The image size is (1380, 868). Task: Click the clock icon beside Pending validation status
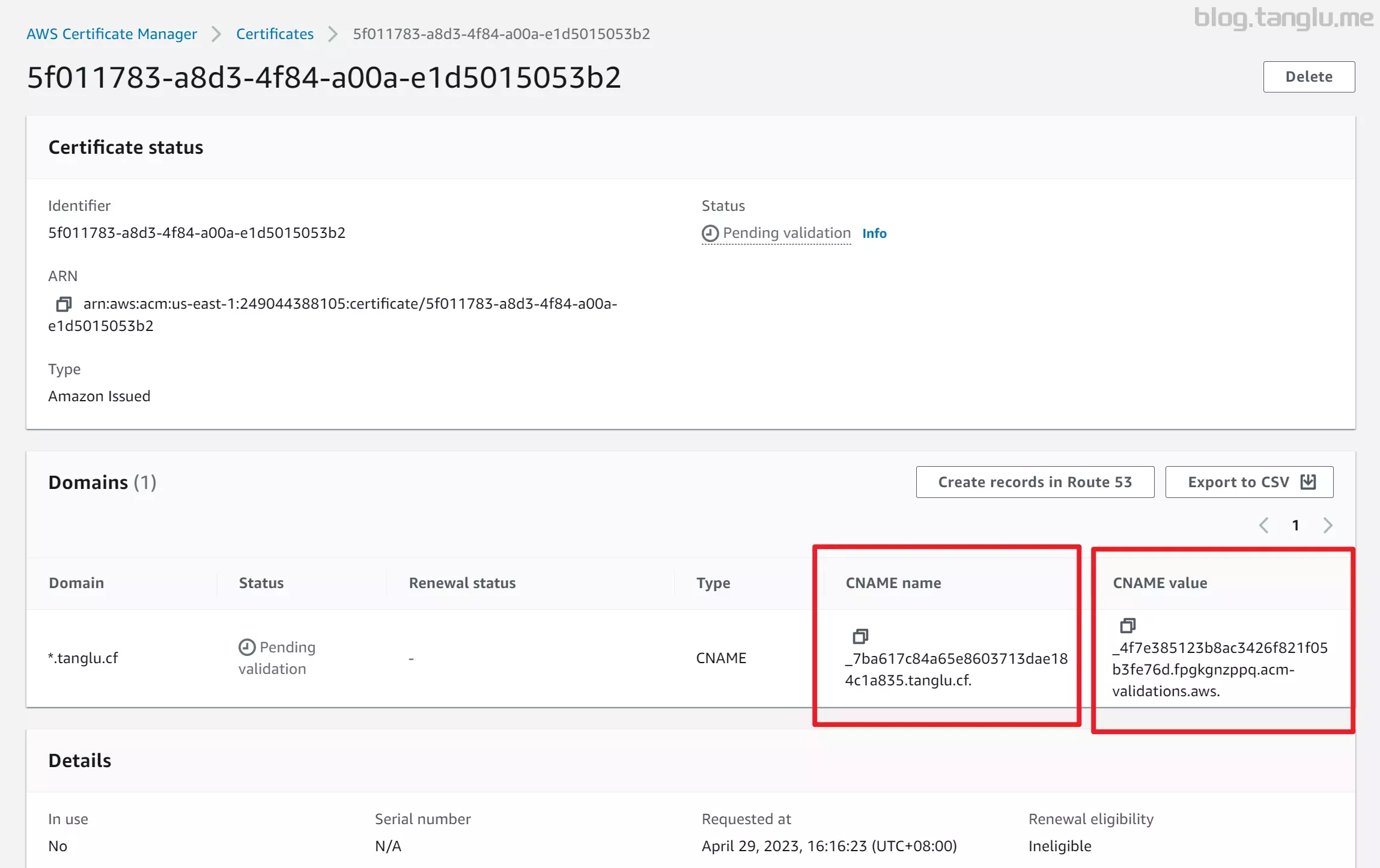(x=710, y=233)
